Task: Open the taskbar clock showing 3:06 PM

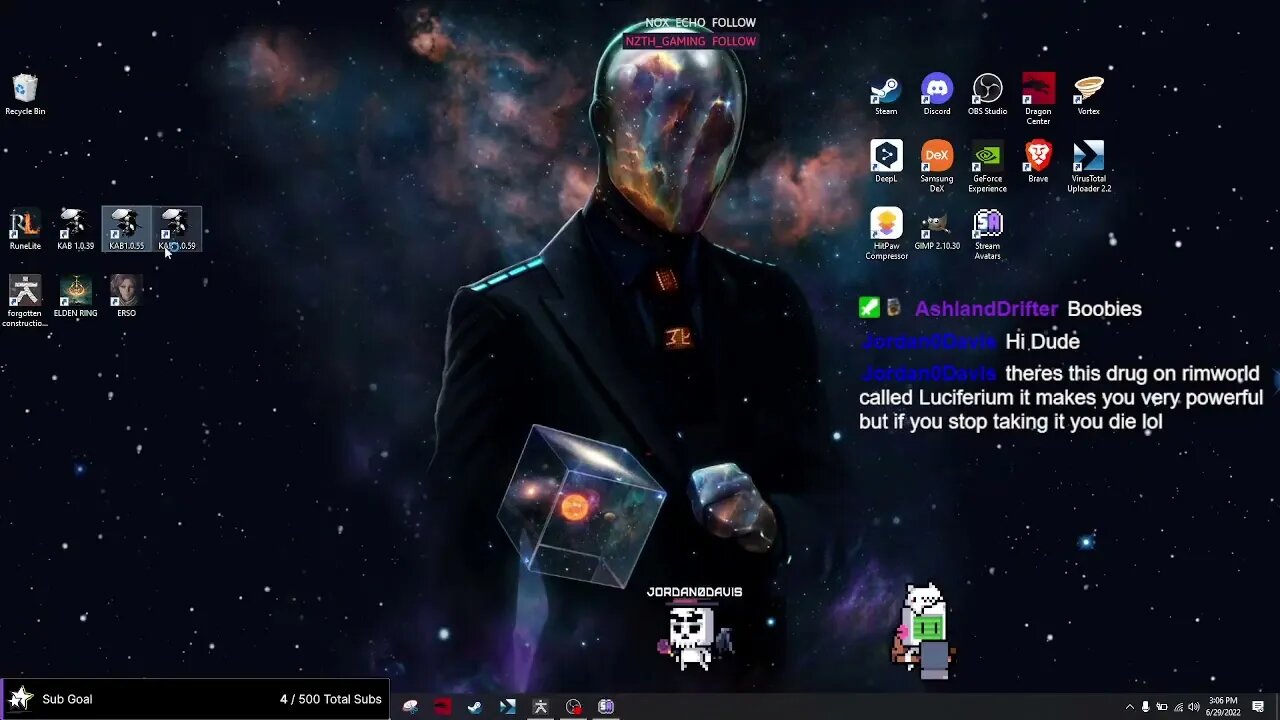Action: (x=1223, y=706)
